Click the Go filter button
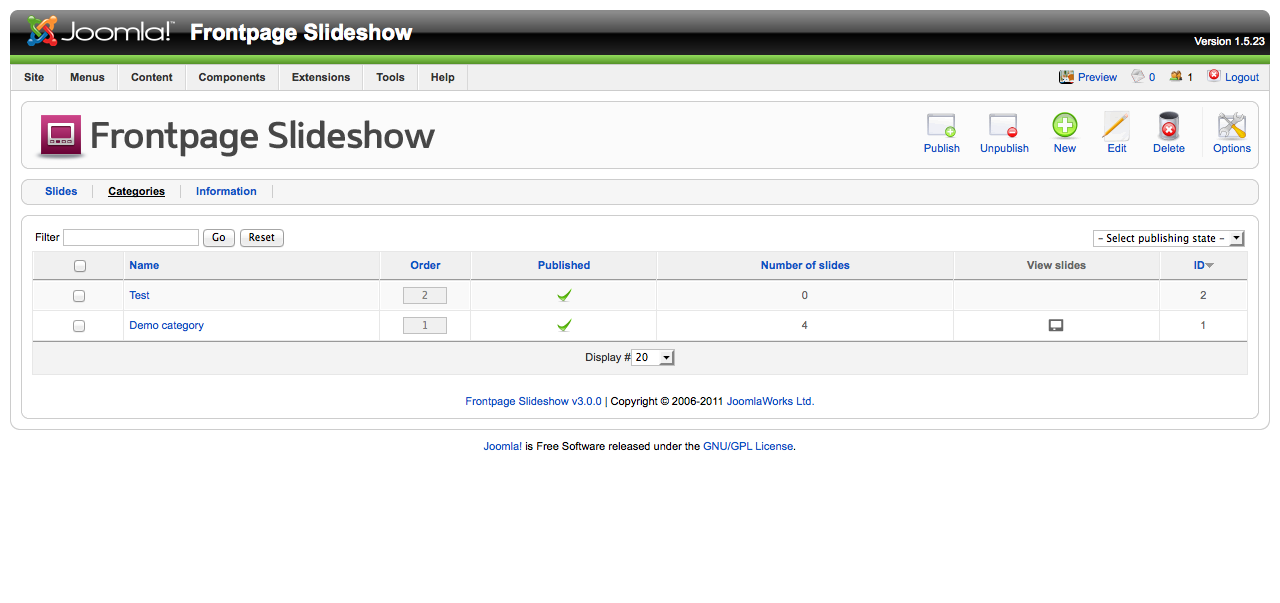1280x603 pixels. pyautogui.click(x=219, y=238)
